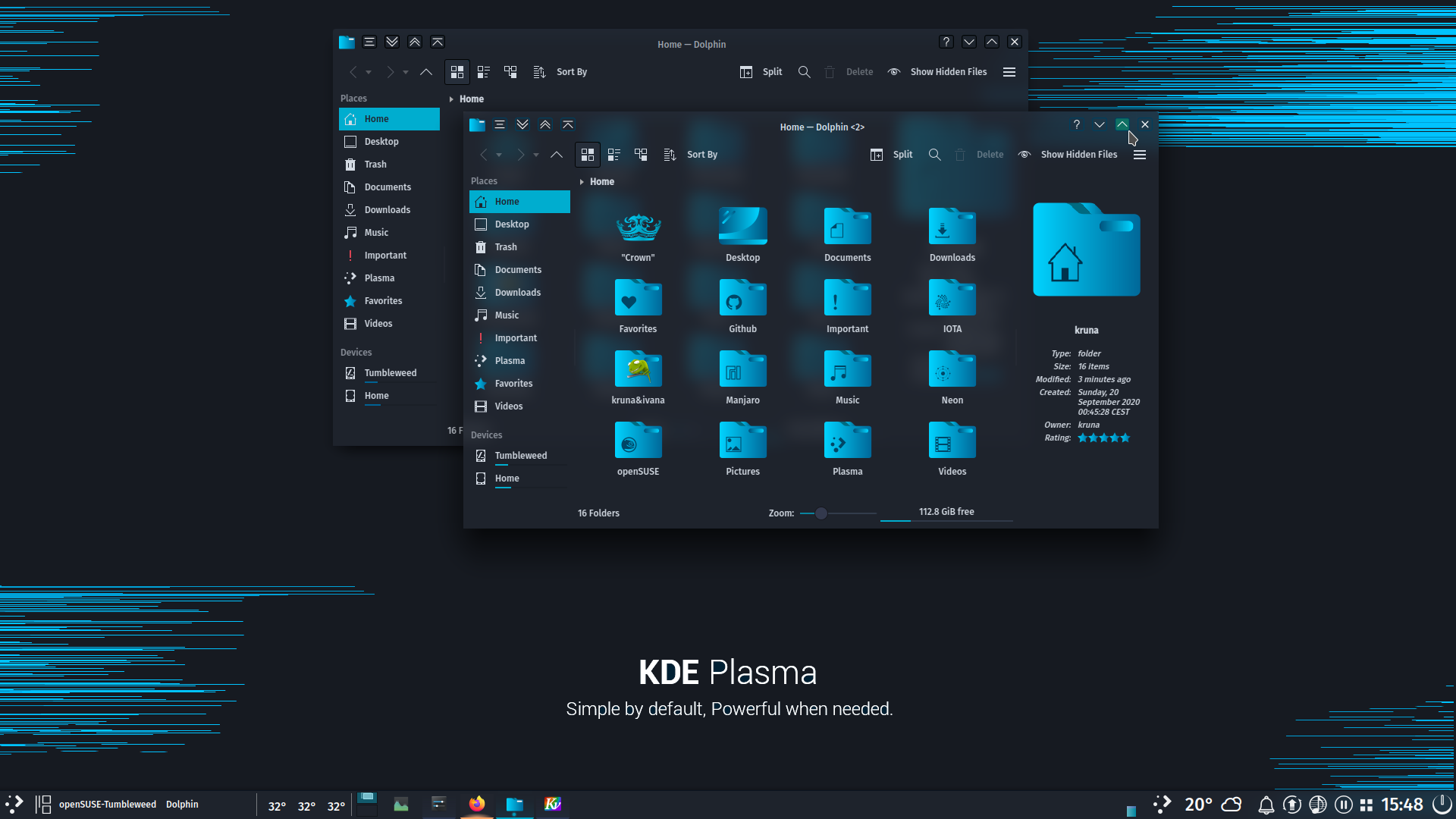Click keep-below double-down arrow in Dolphin <2> titlebar
This screenshot has height=819, width=1456.
pos(522,125)
